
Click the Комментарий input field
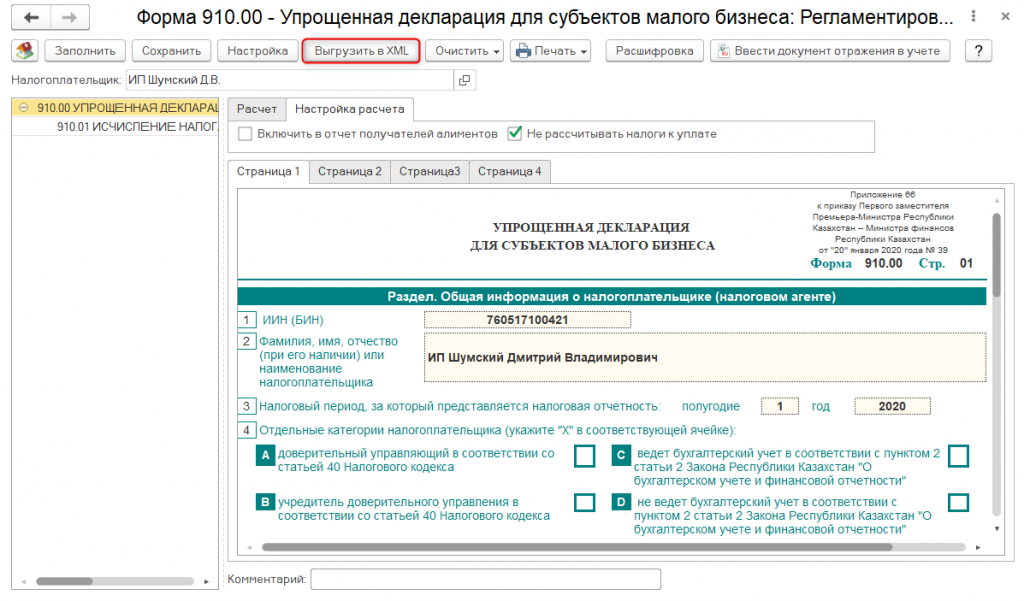tap(485, 579)
